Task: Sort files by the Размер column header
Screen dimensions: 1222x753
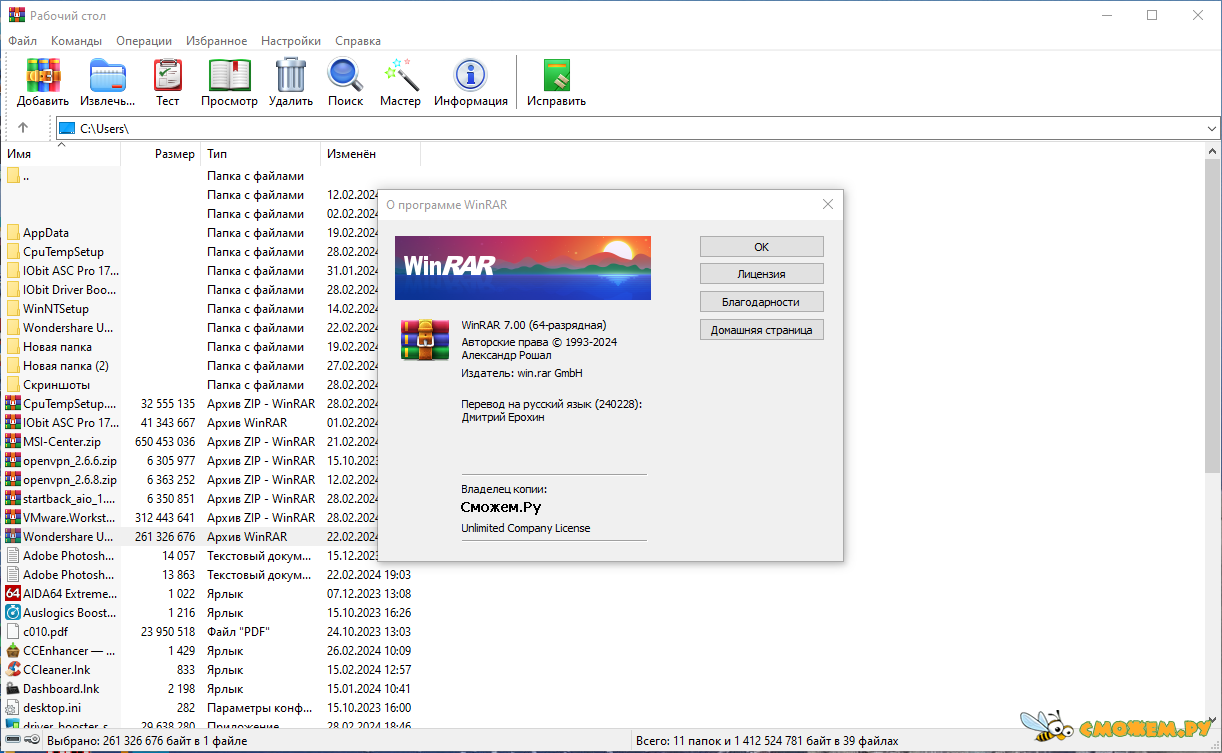Action: (x=161, y=154)
